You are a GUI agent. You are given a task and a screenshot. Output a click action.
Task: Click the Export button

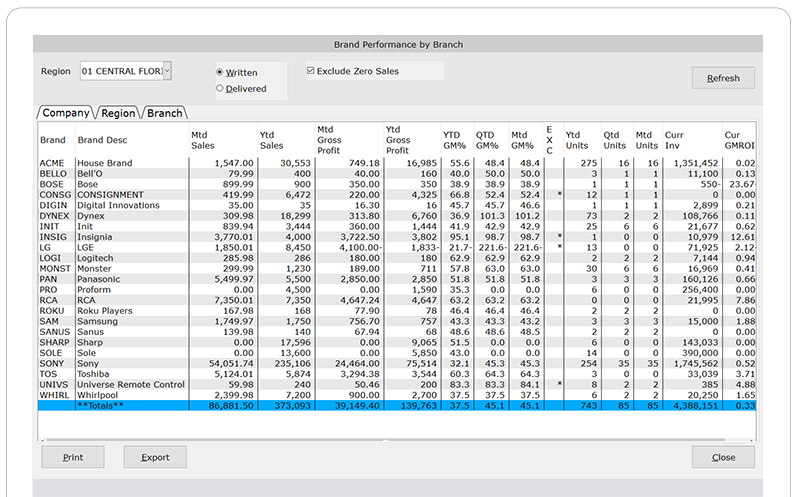155,457
